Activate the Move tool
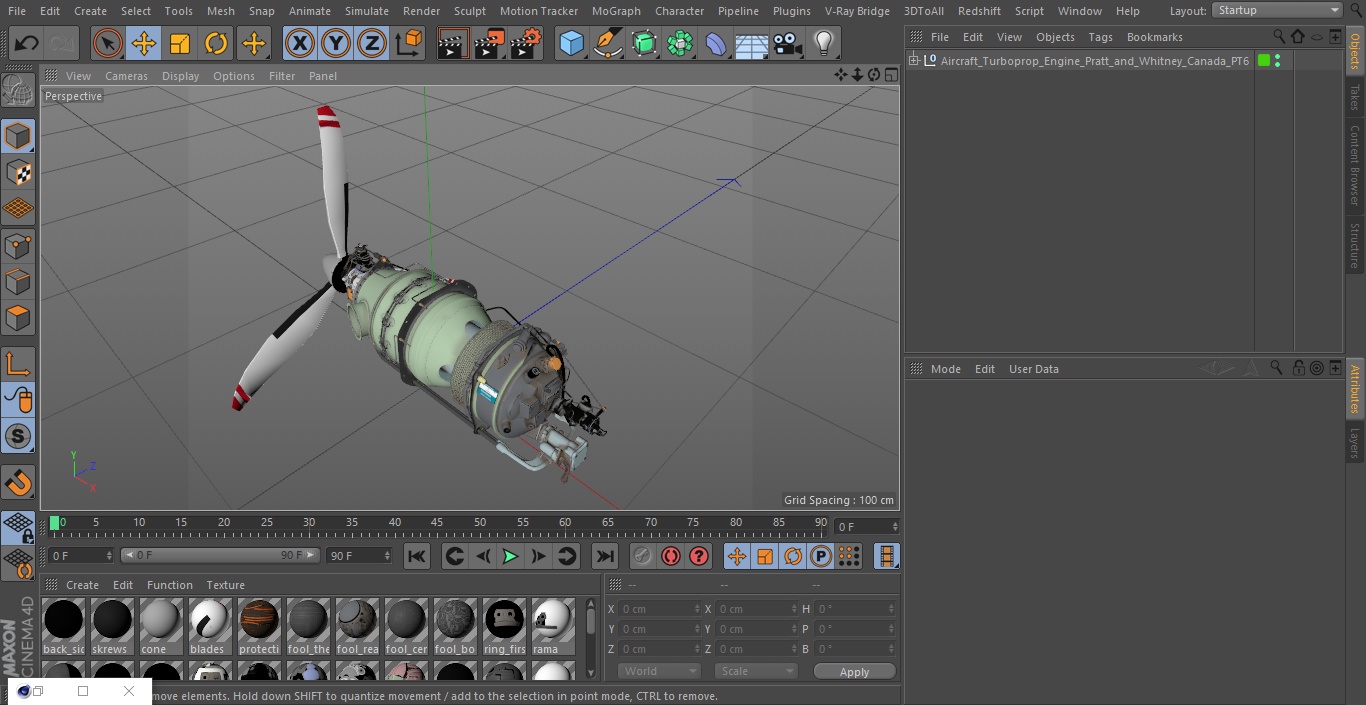The height and width of the screenshot is (705, 1366). tap(143, 43)
